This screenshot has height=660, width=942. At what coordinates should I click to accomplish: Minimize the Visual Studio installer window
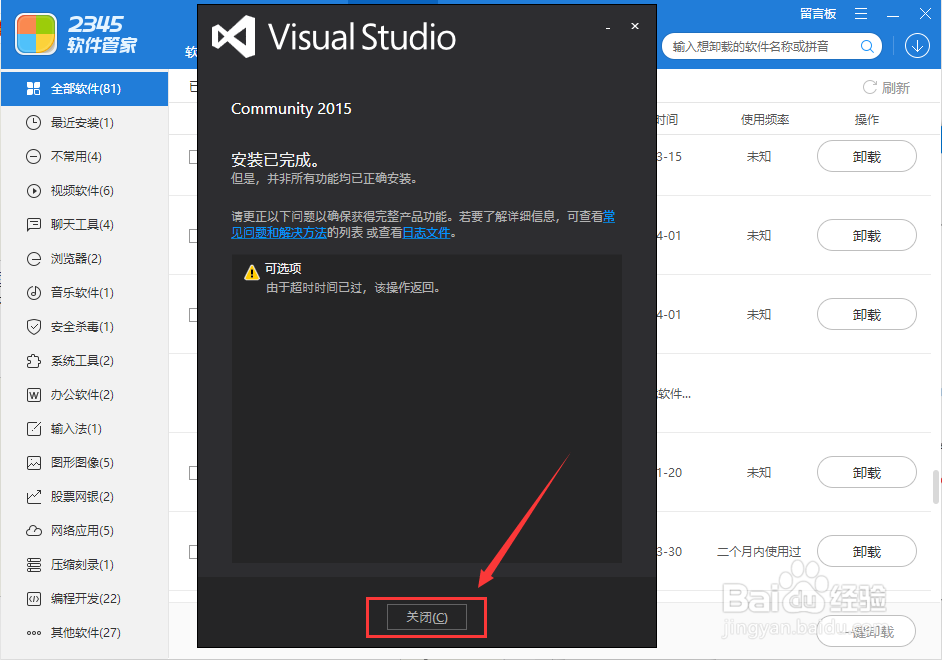pos(608,27)
